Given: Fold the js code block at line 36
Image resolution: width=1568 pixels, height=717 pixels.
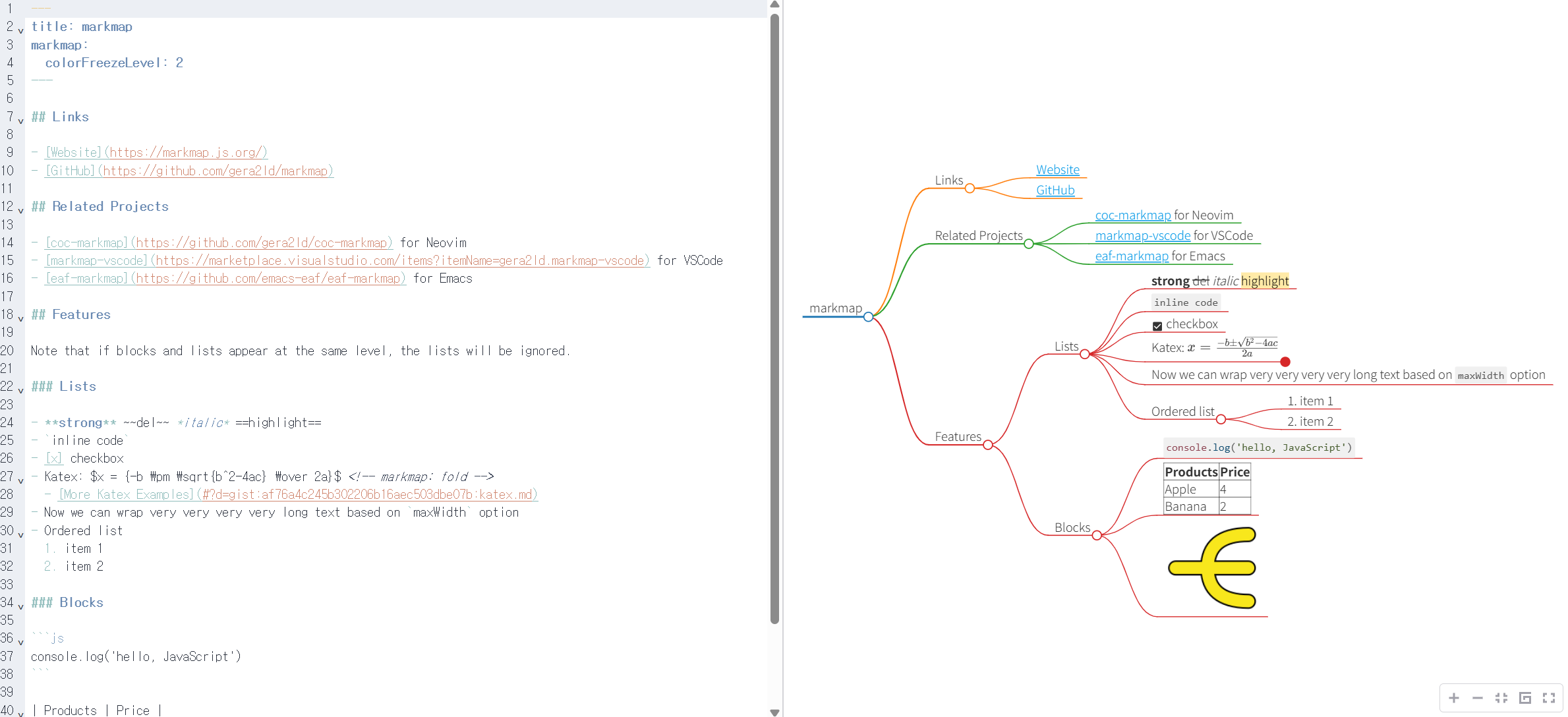Looking at the screenshot, I should coord(21,642).
